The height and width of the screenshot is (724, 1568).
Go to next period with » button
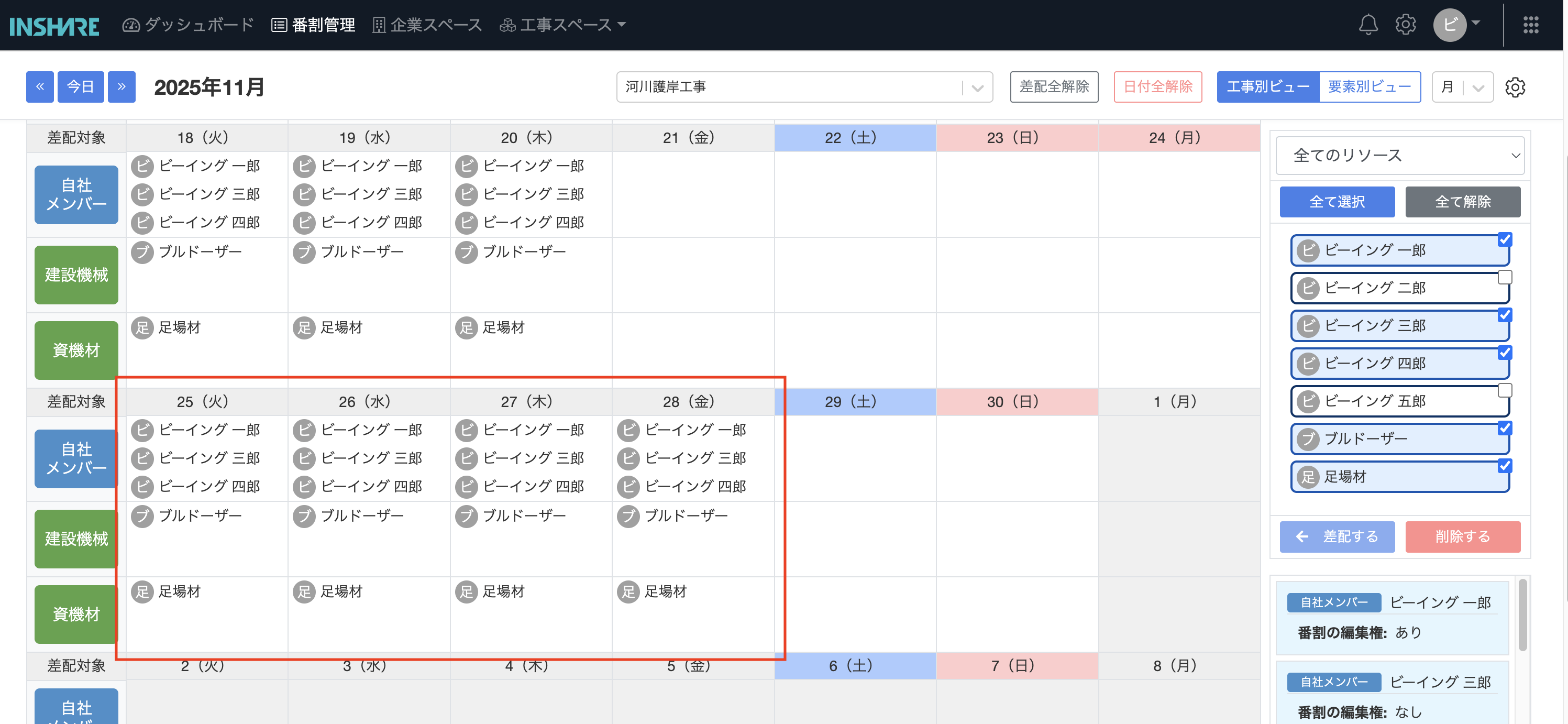tap(122, 87)
